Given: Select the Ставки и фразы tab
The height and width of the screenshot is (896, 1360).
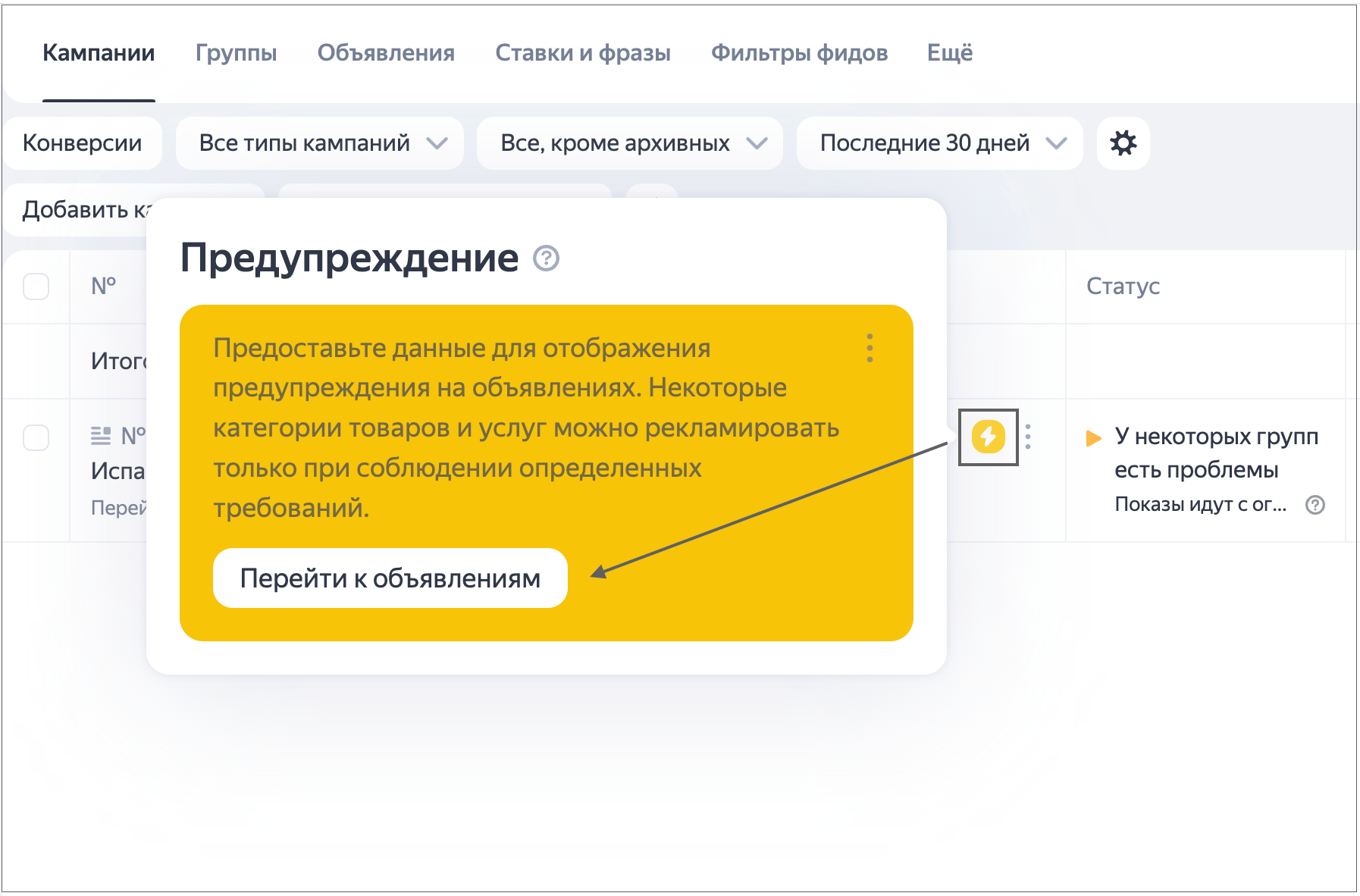Looking at the screenshot, I should pyautogui.click(x=582, y=53).
